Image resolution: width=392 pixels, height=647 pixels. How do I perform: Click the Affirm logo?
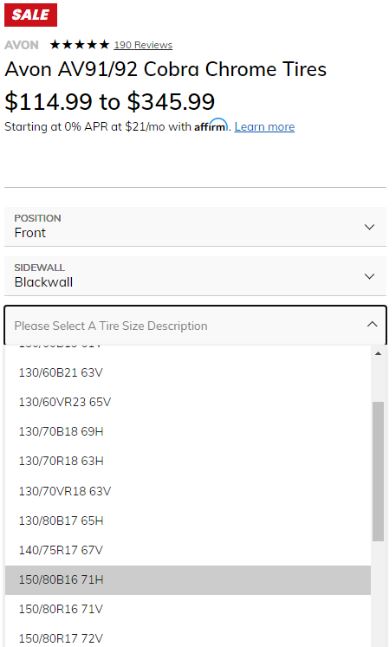pos(211,125)
